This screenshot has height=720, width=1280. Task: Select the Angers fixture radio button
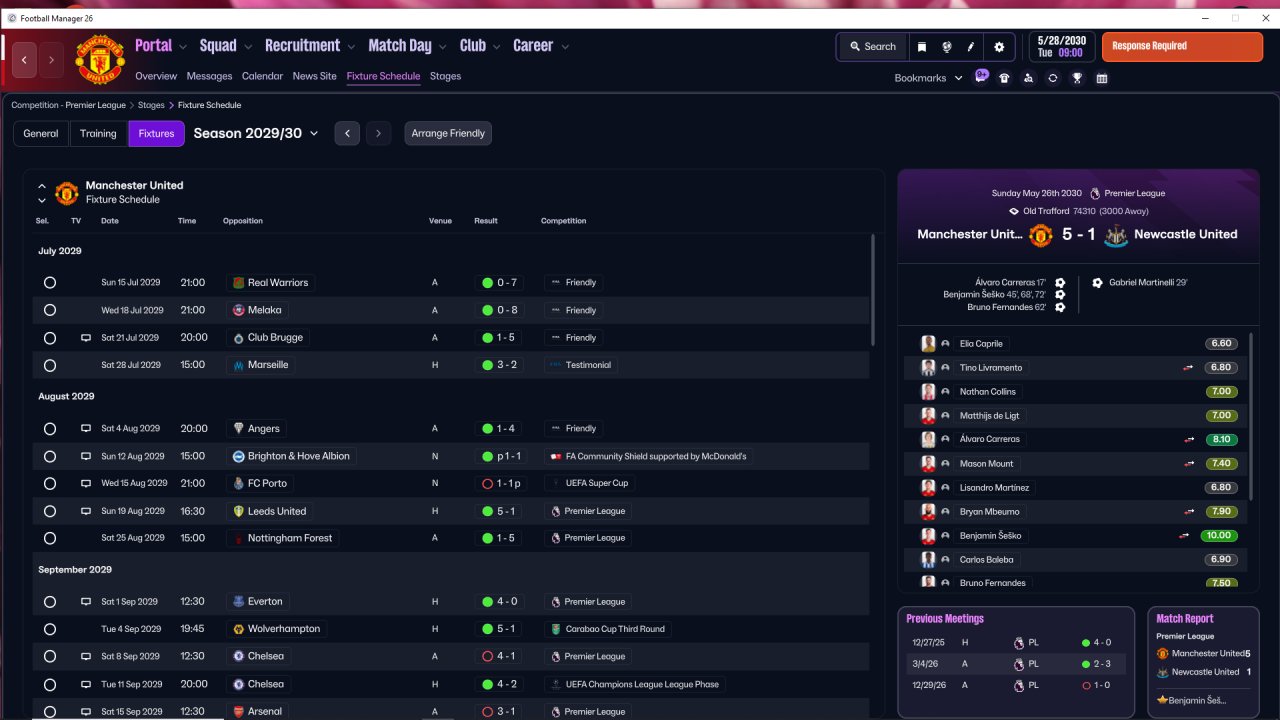[50, 429]
